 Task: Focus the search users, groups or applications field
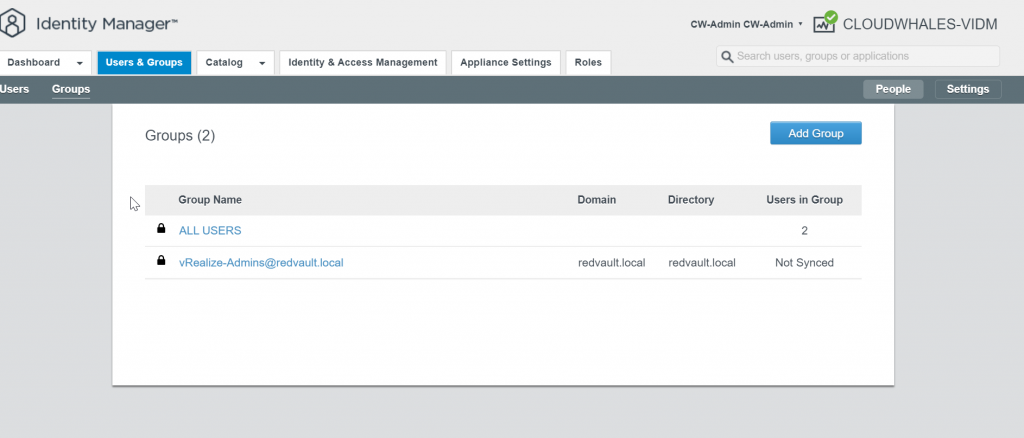pos(858,56)
